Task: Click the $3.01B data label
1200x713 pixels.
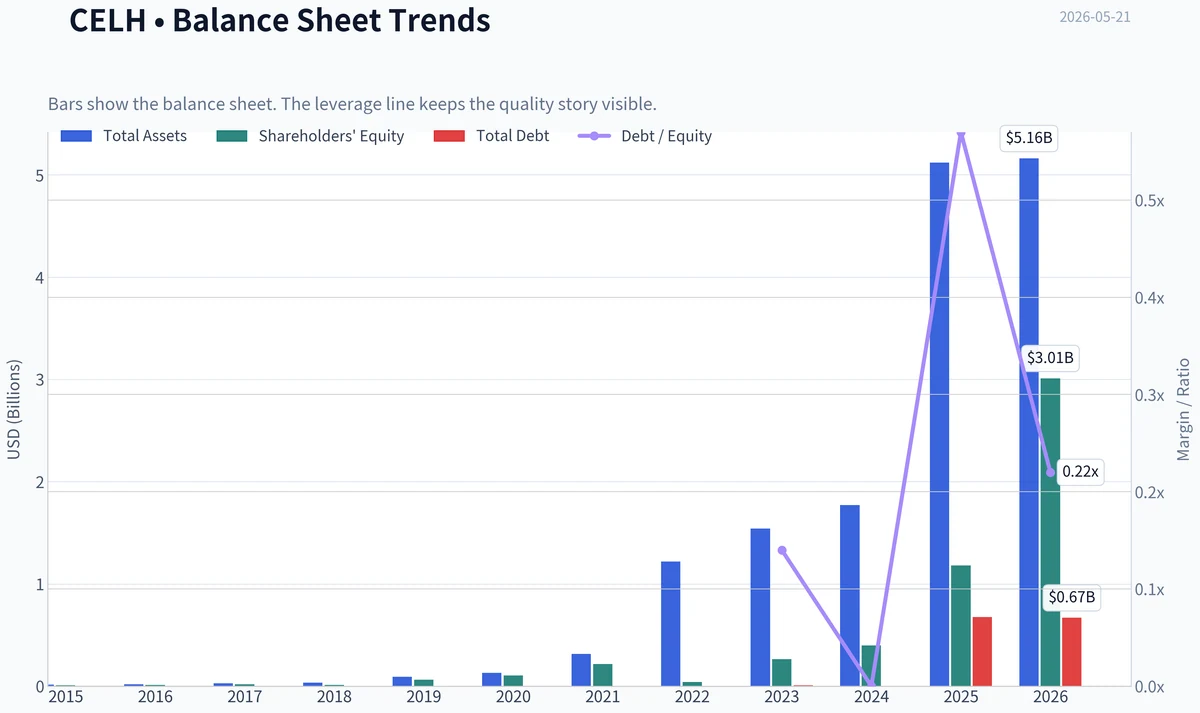Action: coord(1051,357)
